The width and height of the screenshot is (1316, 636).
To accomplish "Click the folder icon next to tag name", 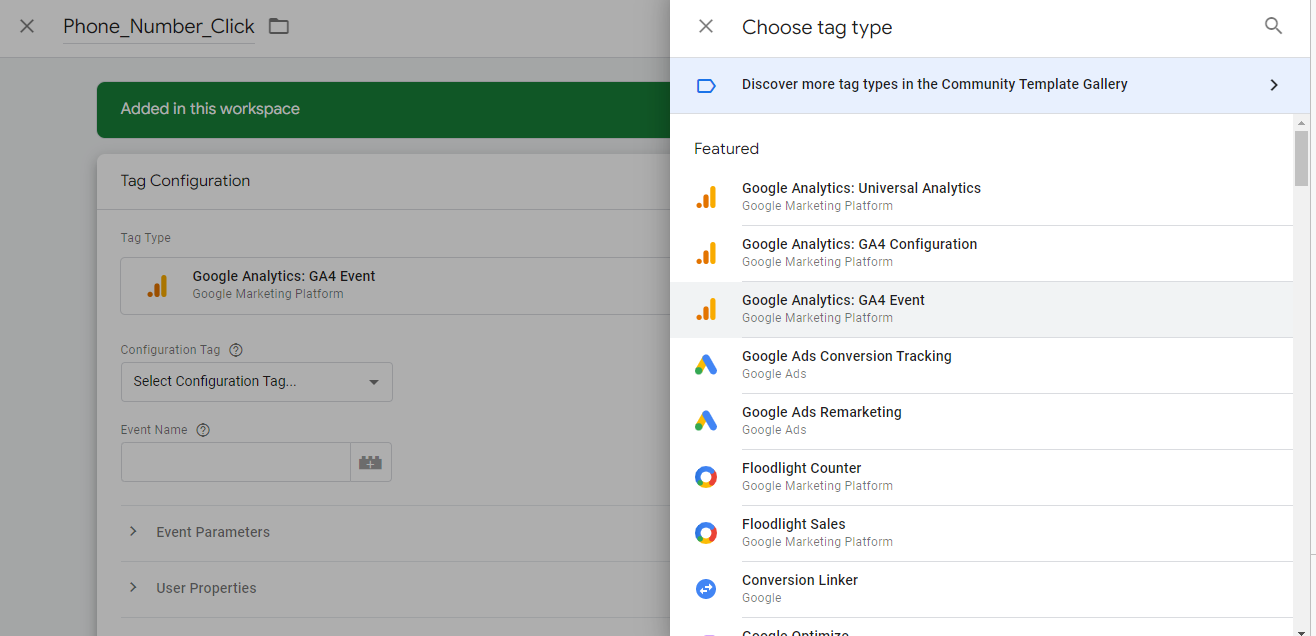I will 279,27.
